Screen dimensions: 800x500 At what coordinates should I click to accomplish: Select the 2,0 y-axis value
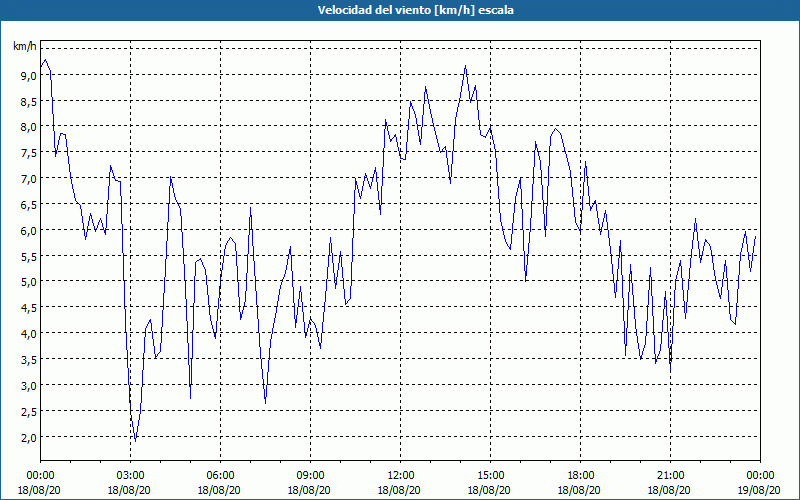point(28,437)
